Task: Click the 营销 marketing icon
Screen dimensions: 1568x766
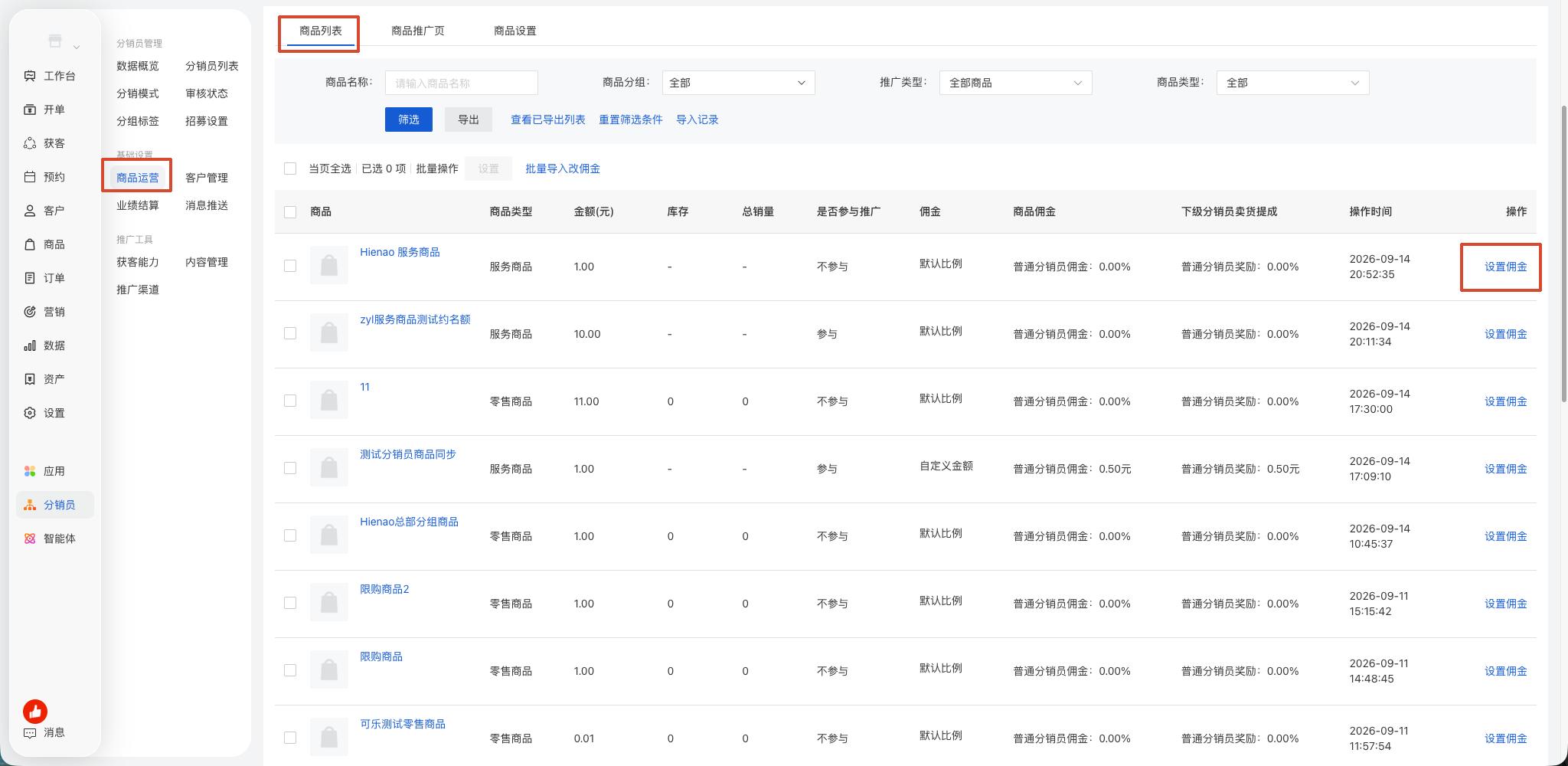Action: point(30,312)
